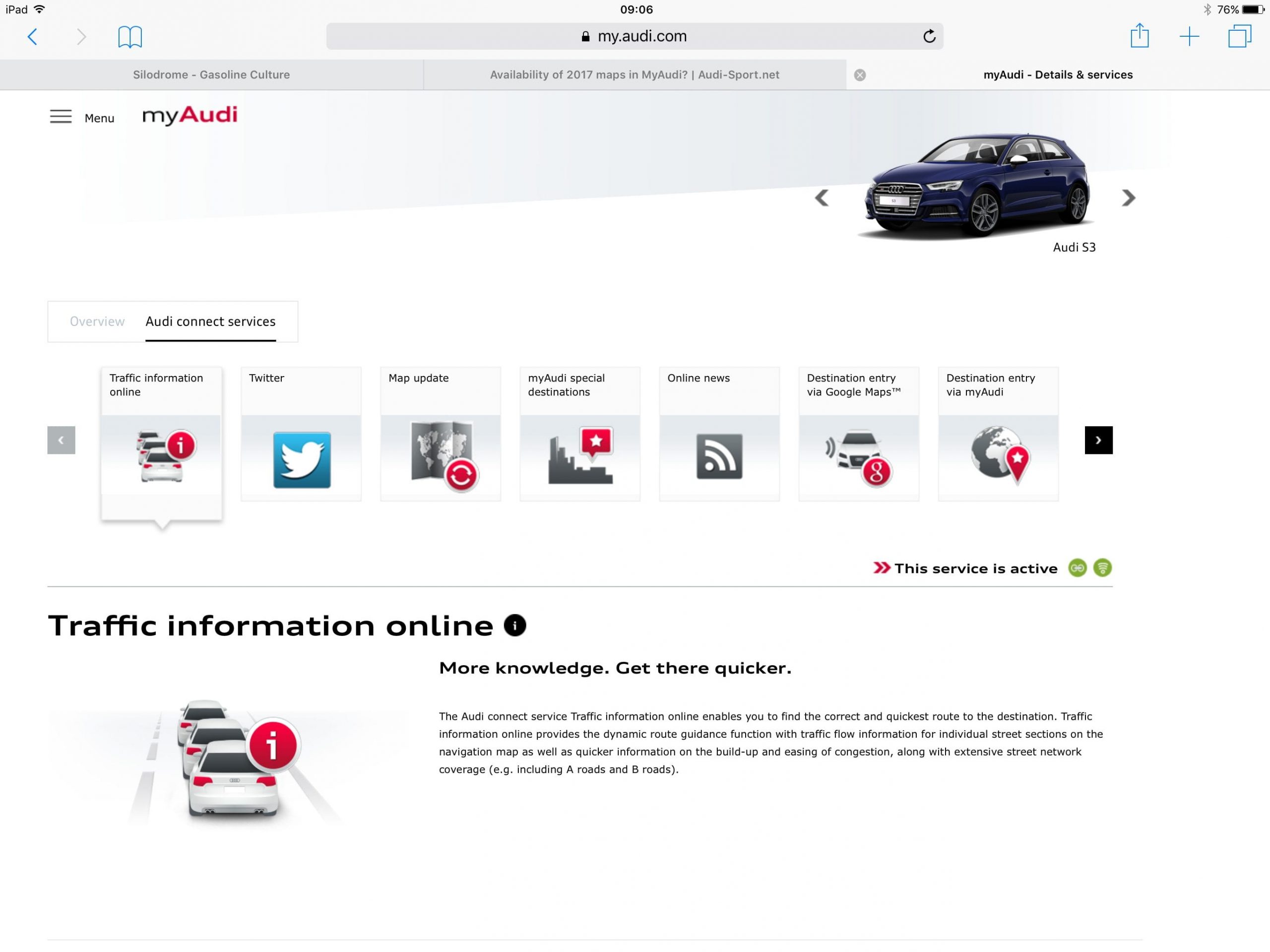Screen dimensions: 1270x952
Task: Show next vehicle with right chevron
Action: point(1128,198)
